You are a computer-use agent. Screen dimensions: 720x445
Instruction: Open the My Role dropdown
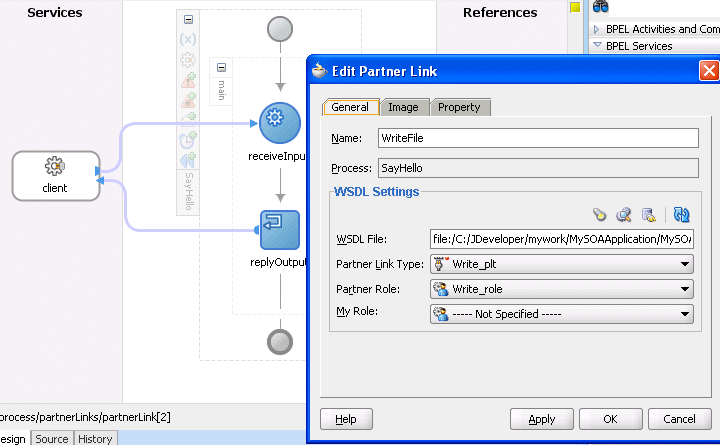pos(684,314)
